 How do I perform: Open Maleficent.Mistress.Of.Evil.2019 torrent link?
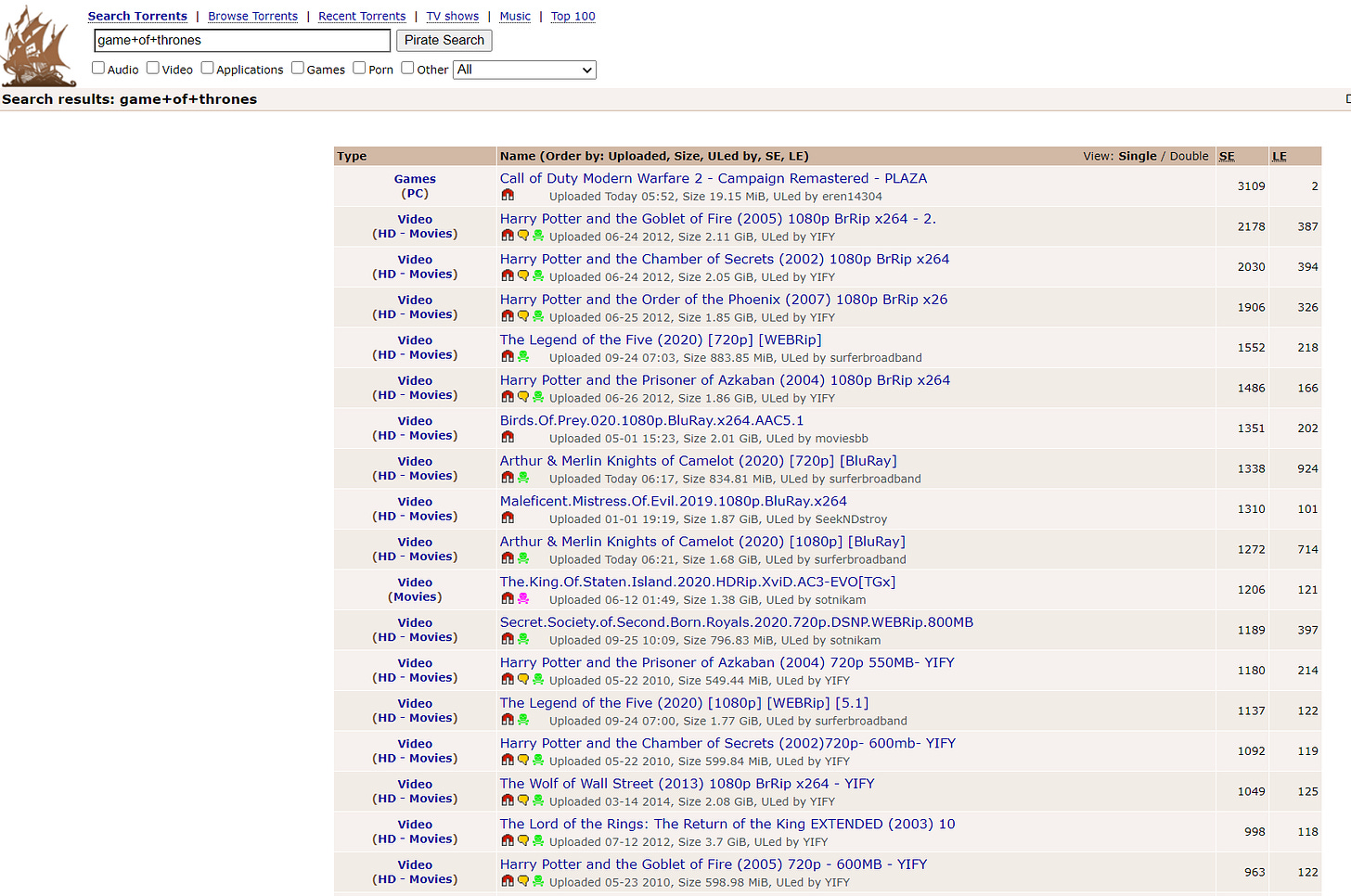coord(674,501)
